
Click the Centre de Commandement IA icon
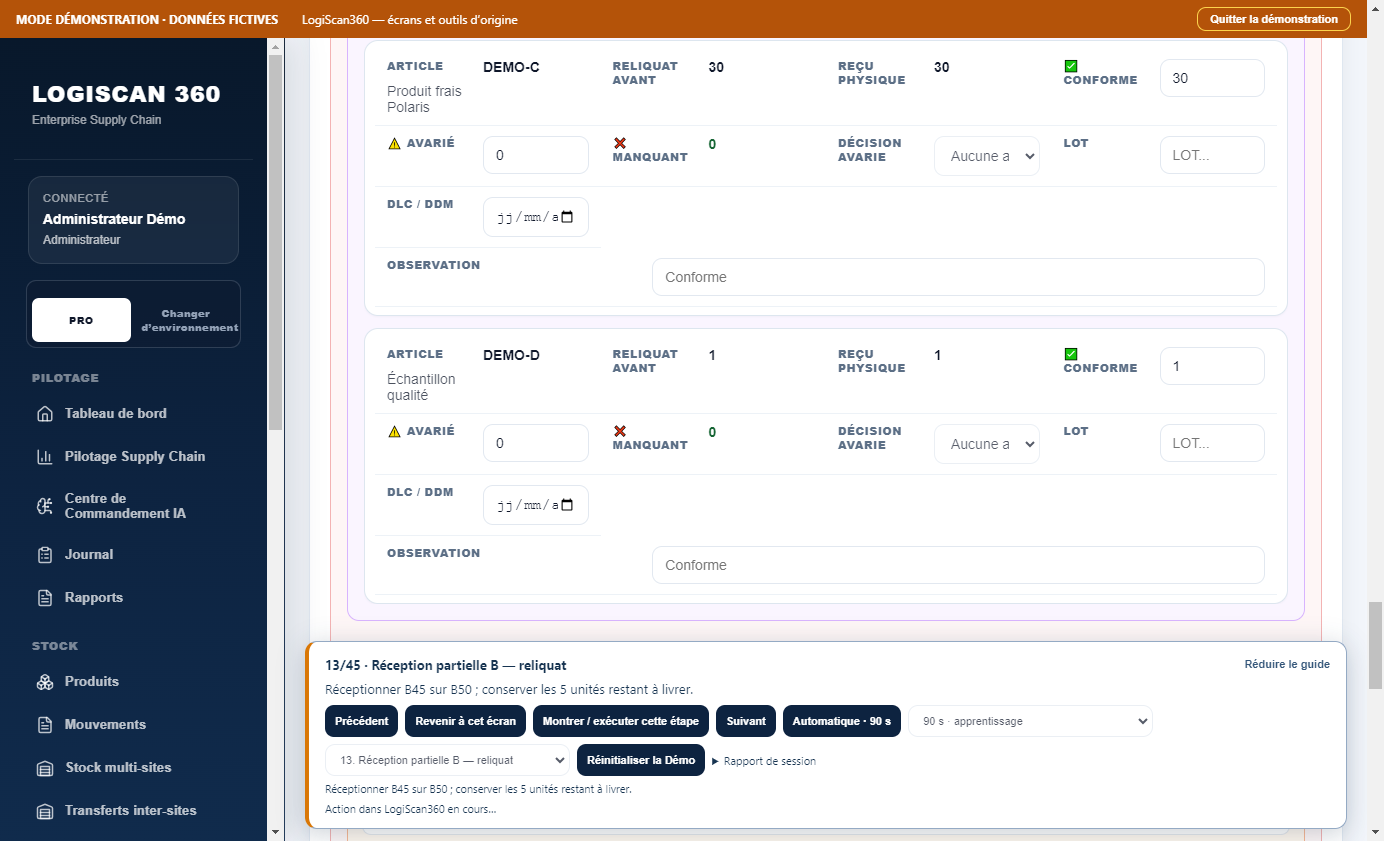(44, 506)
